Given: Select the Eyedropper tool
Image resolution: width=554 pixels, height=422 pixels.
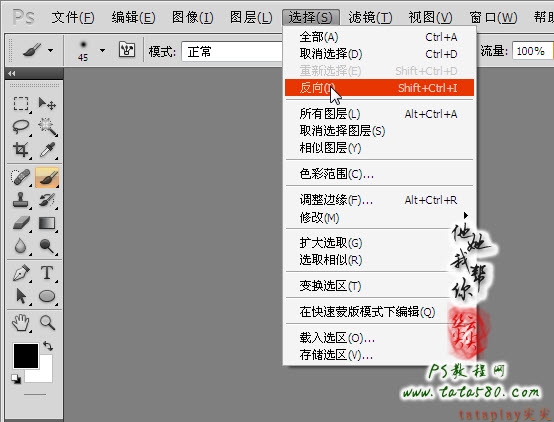Looking at the screenshot, I should coord(47,150).
